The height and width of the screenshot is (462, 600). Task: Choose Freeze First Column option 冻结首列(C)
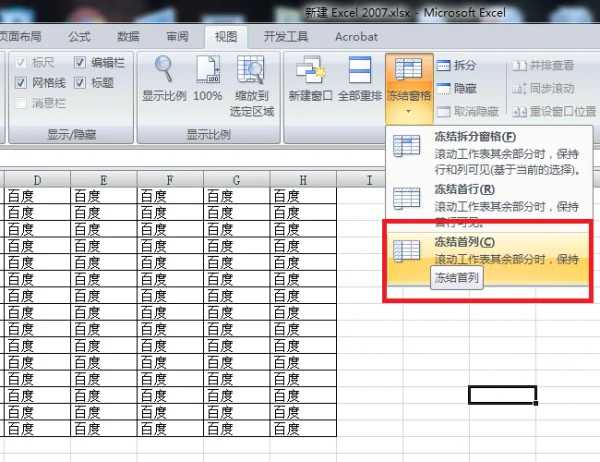coord(489,258)
